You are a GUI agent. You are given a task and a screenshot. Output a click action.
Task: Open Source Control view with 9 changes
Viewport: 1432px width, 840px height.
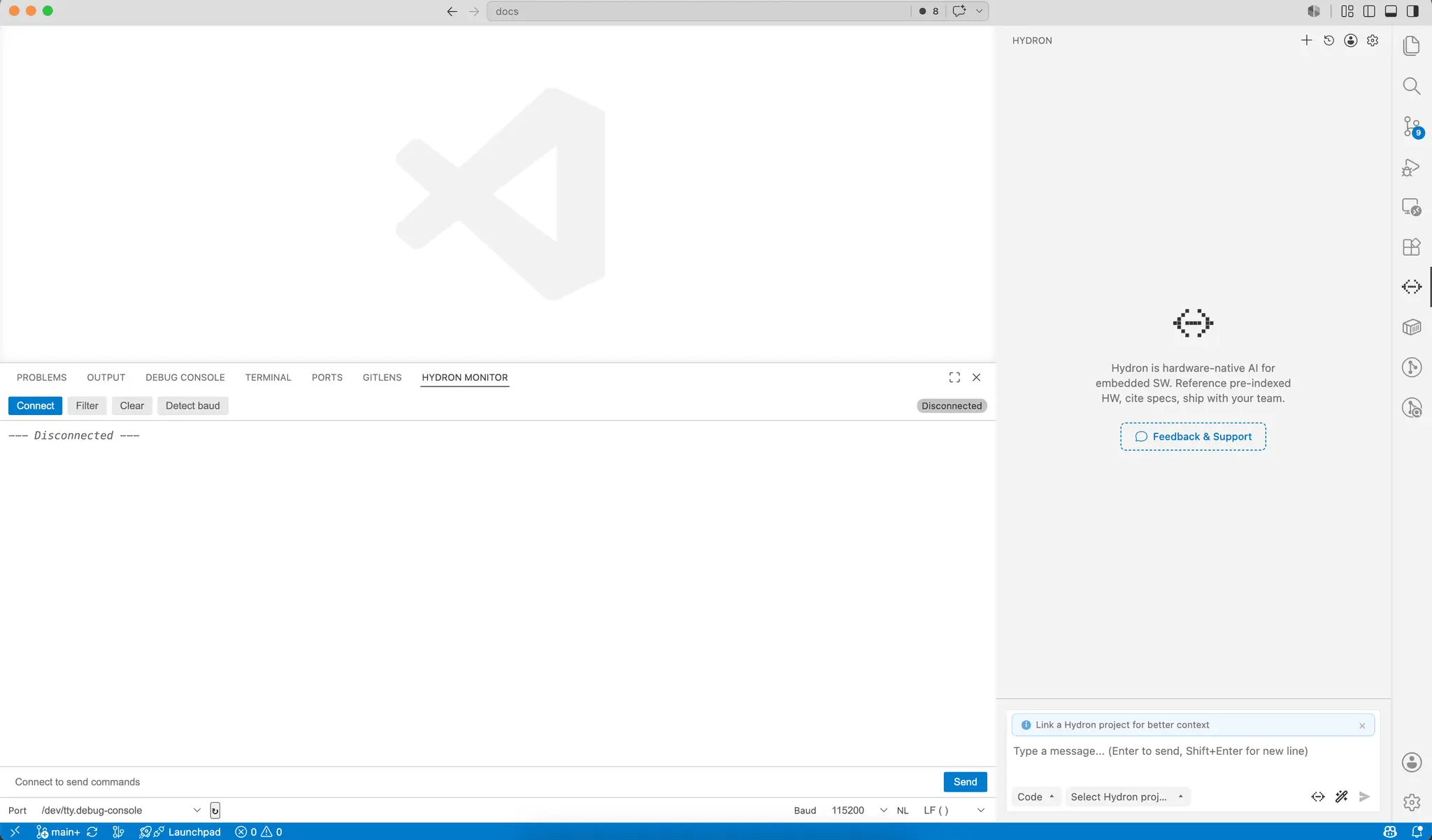(1412, 126)
